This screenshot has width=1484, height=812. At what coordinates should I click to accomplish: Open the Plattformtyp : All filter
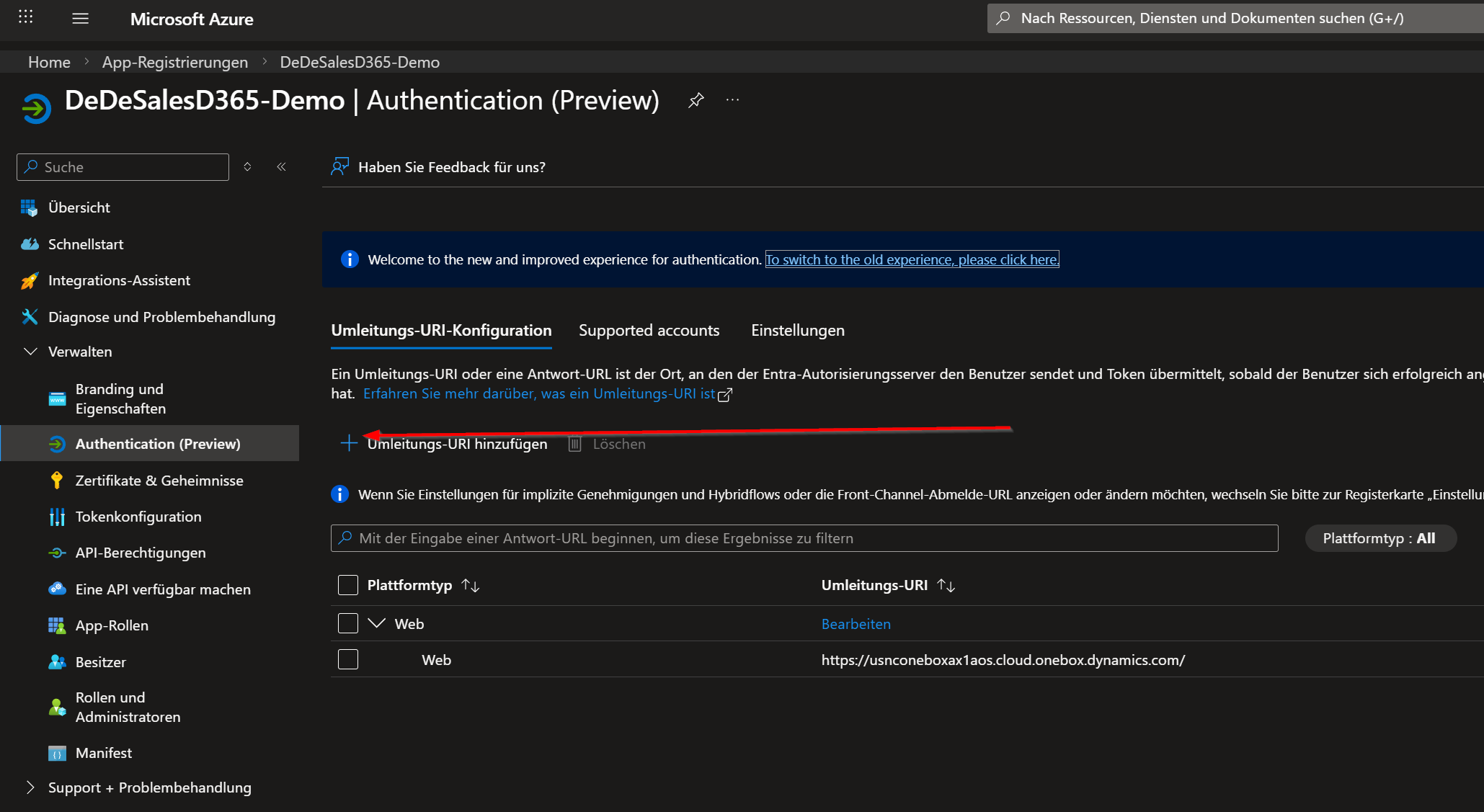coord(1379,538)
